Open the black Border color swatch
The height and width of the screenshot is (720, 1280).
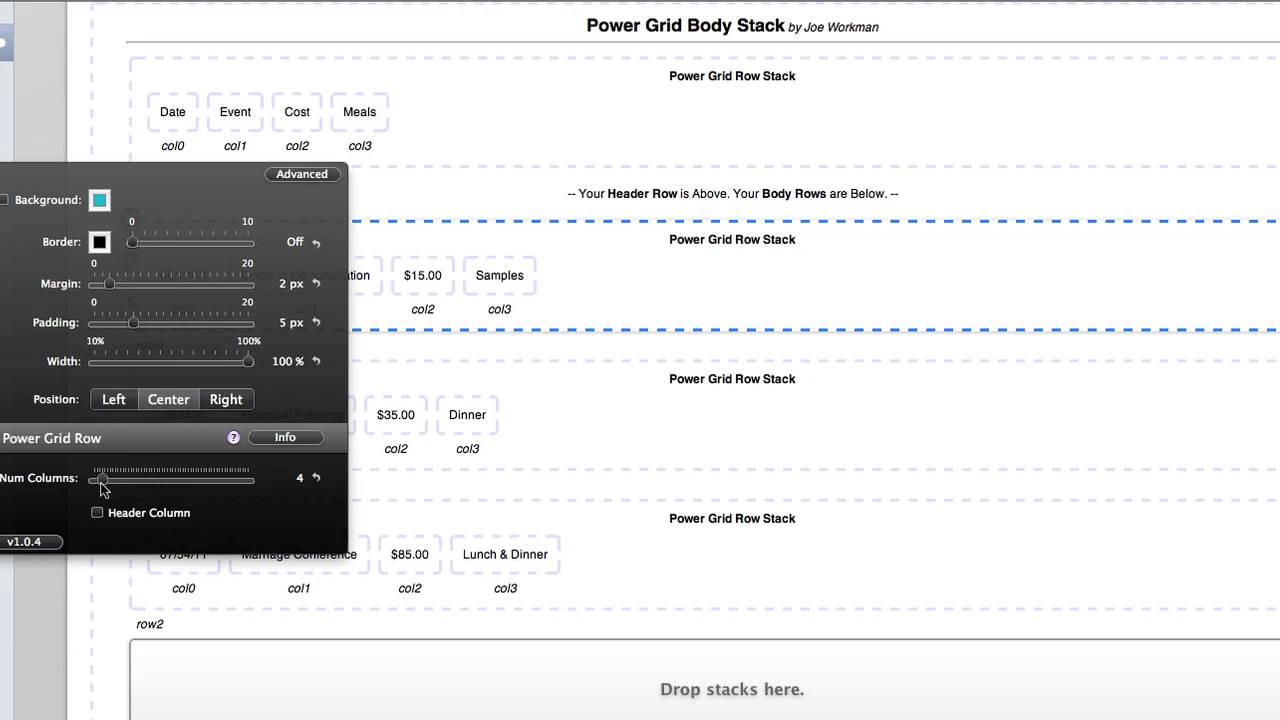point(100,242)
